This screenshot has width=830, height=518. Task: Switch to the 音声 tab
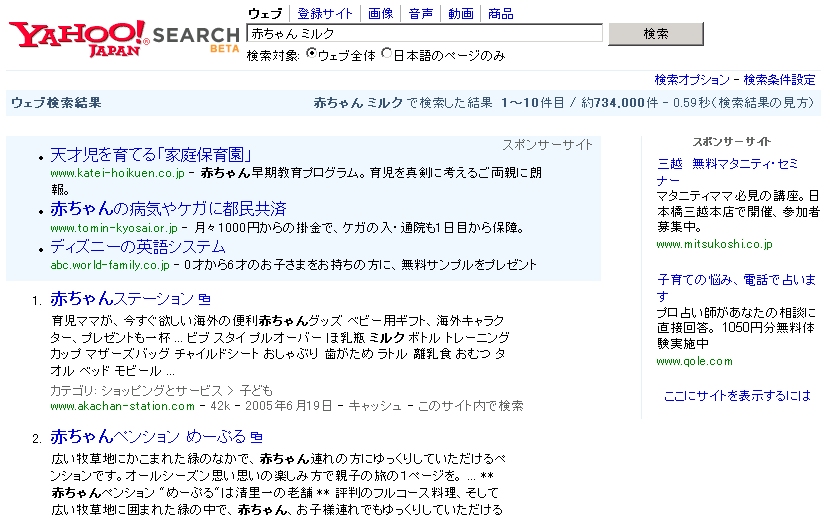tap(421, 14)
